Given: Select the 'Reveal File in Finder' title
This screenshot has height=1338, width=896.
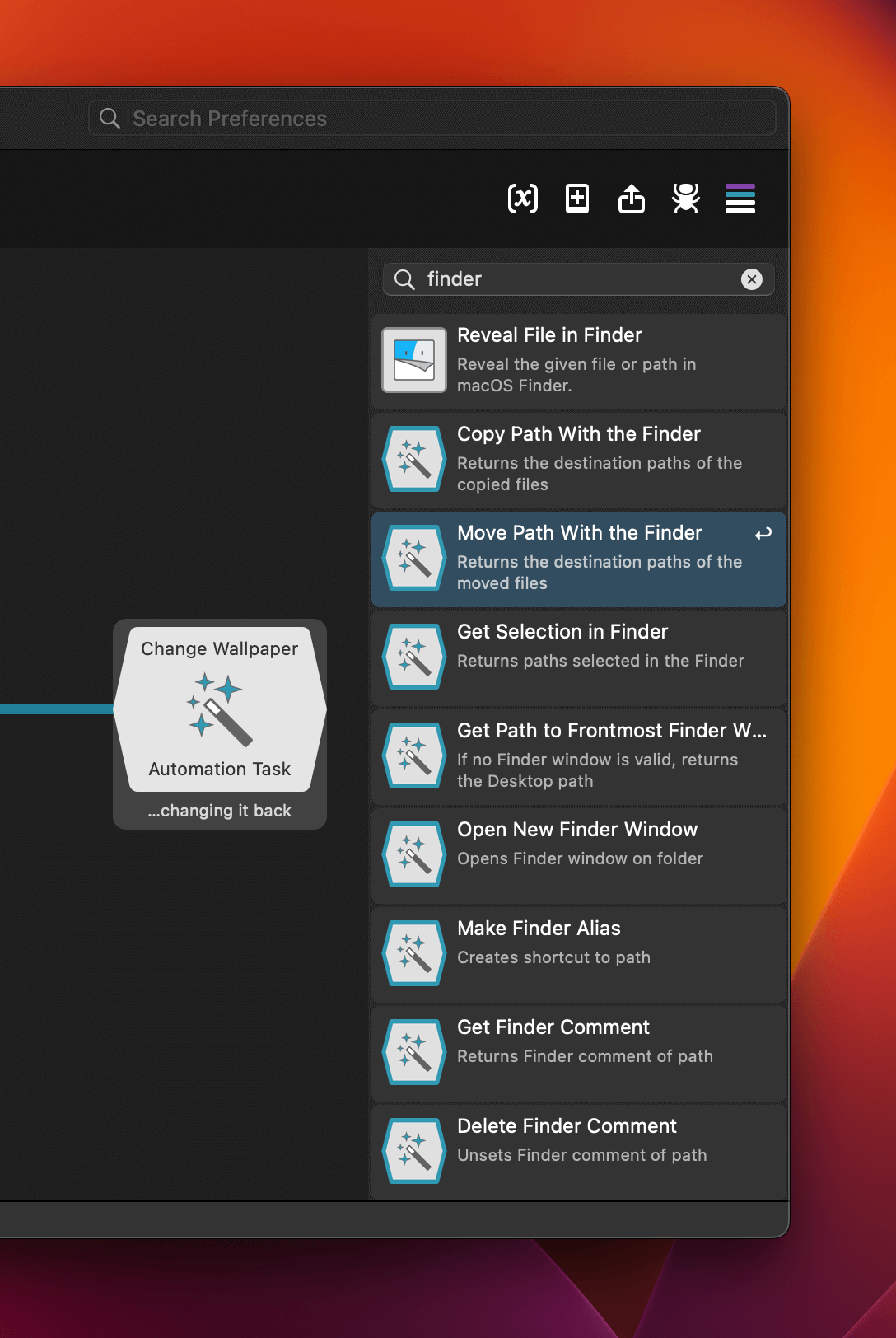Looking at the screenshot, I should 549,335.
